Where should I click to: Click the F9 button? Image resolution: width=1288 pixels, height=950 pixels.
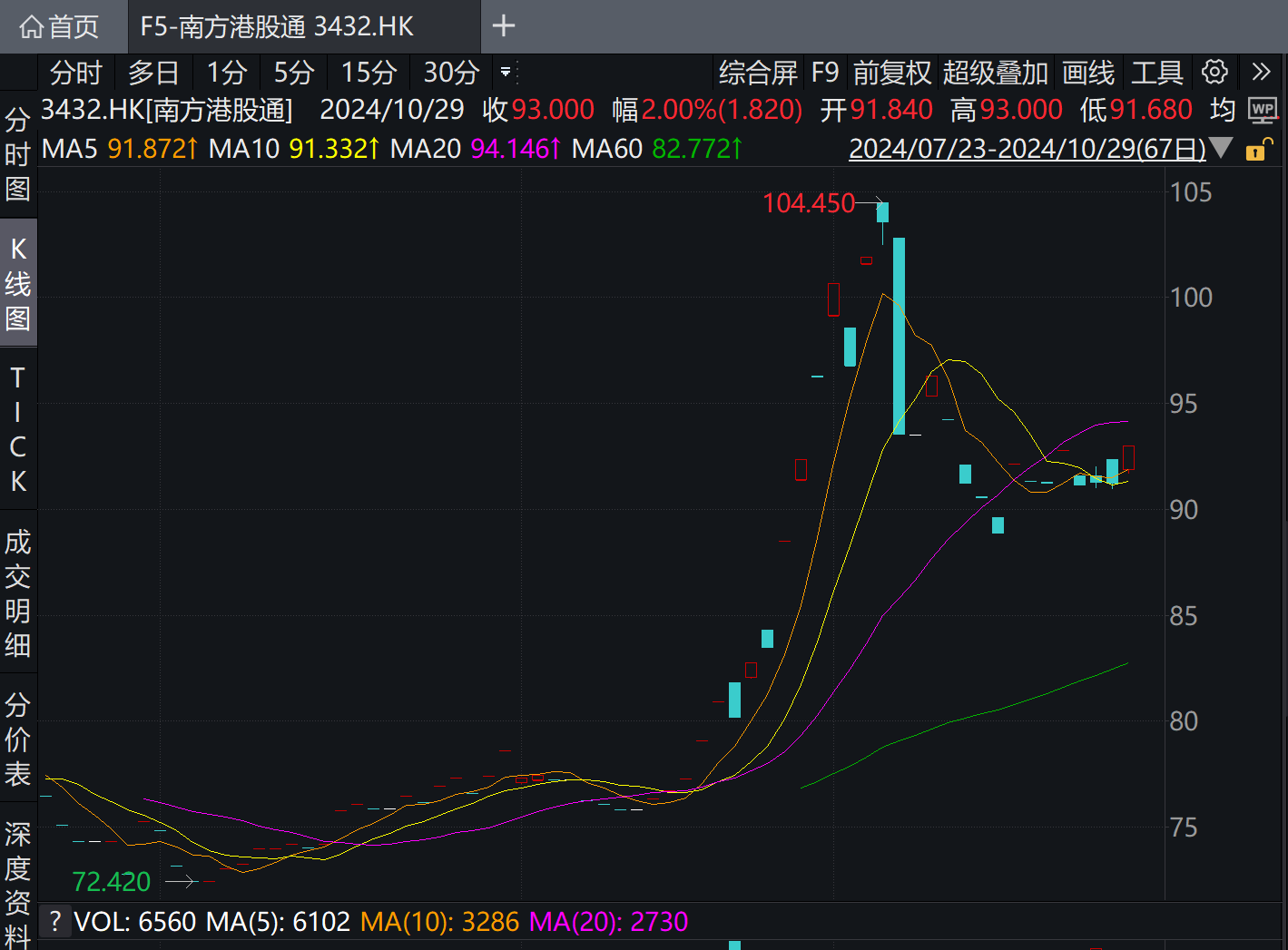pos(826,72)
